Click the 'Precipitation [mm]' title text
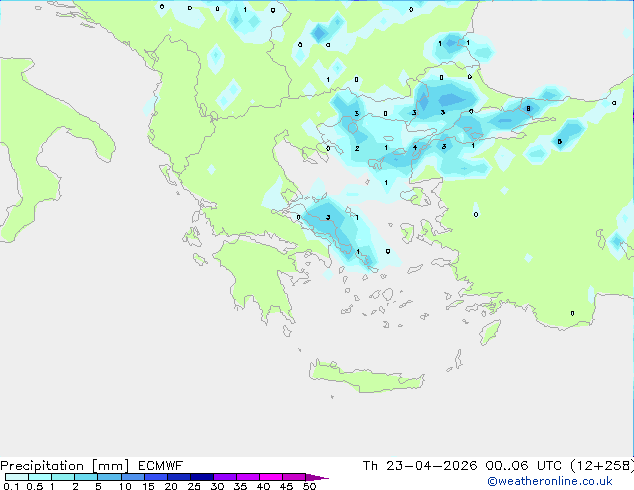Screen dimensions: 634x490 coord(64,466)
